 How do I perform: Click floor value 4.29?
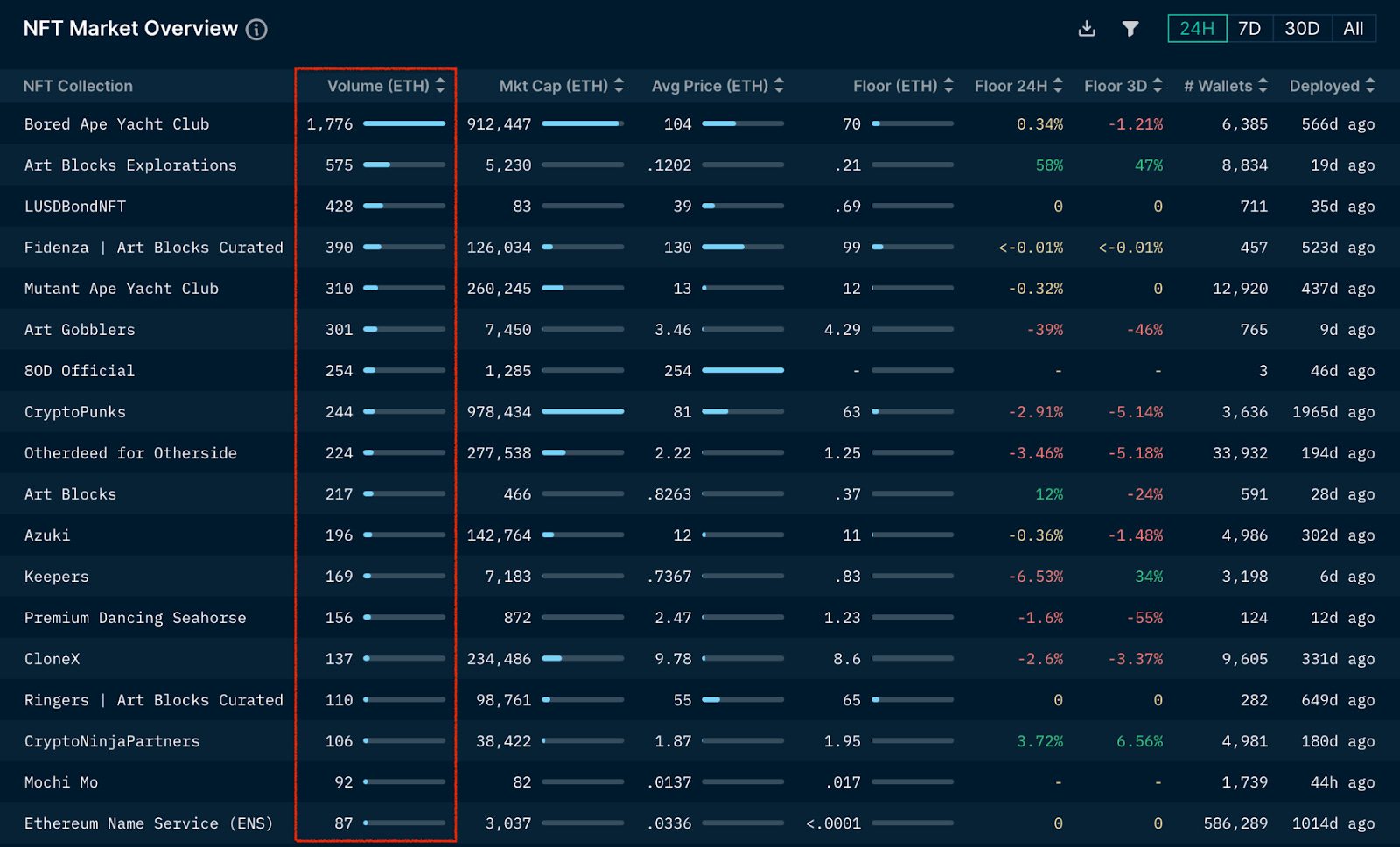(842, 330)
